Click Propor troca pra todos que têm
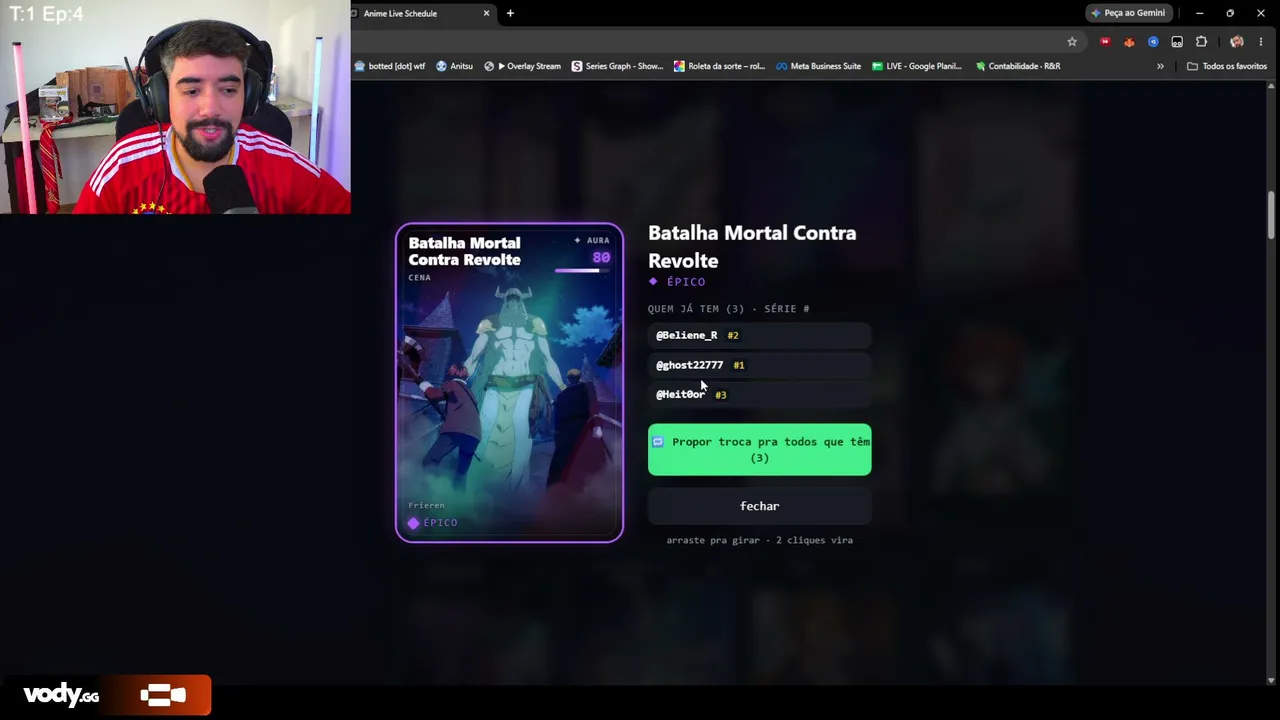 (x=760, y=450)
